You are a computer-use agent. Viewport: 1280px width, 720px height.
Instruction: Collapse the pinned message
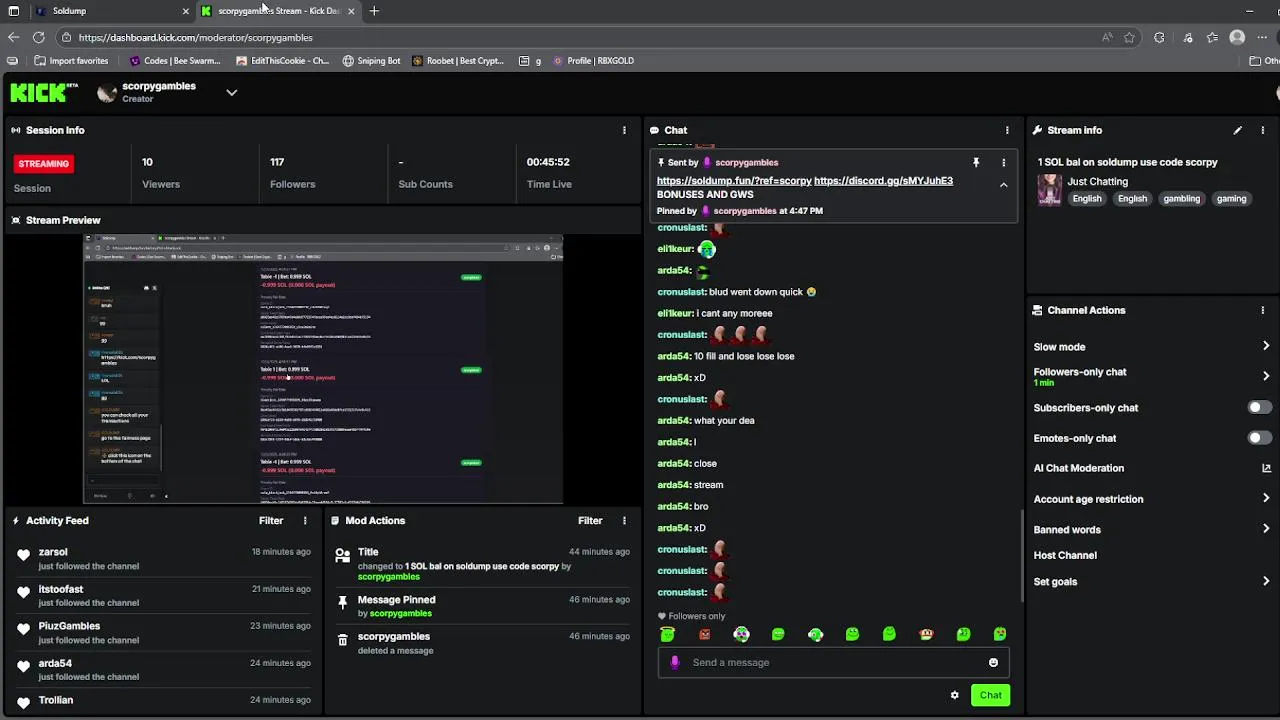coord(1003,185)
